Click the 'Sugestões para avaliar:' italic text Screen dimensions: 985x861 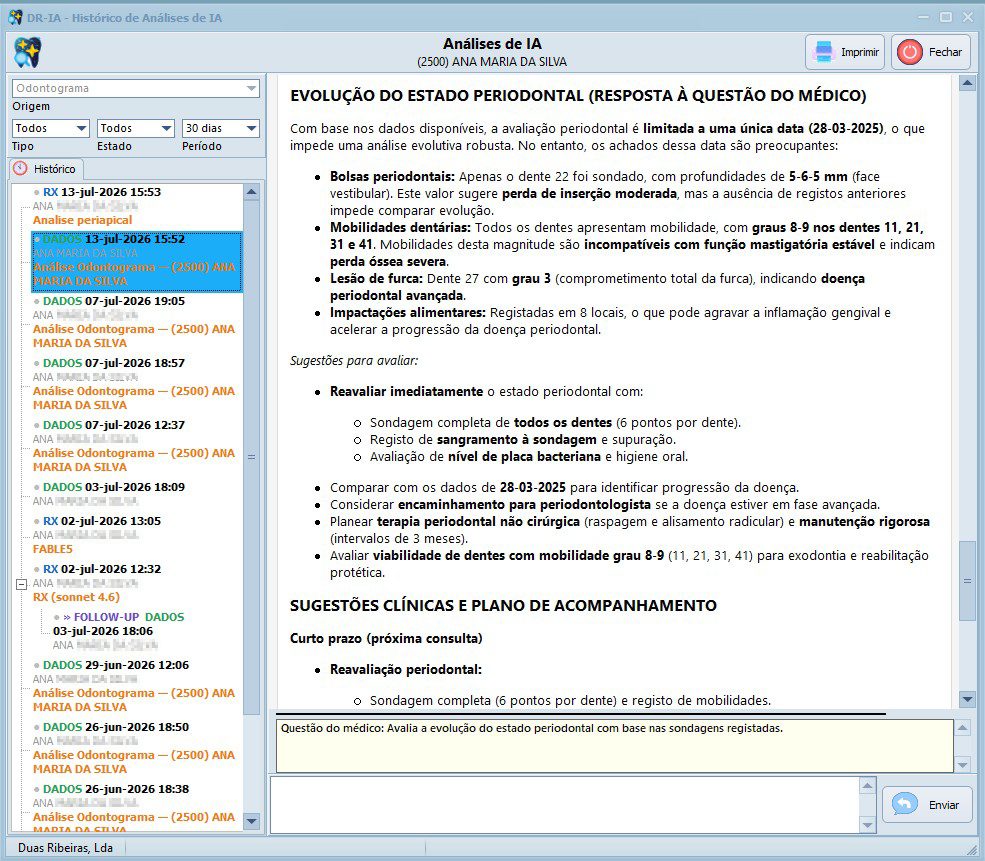354,360
